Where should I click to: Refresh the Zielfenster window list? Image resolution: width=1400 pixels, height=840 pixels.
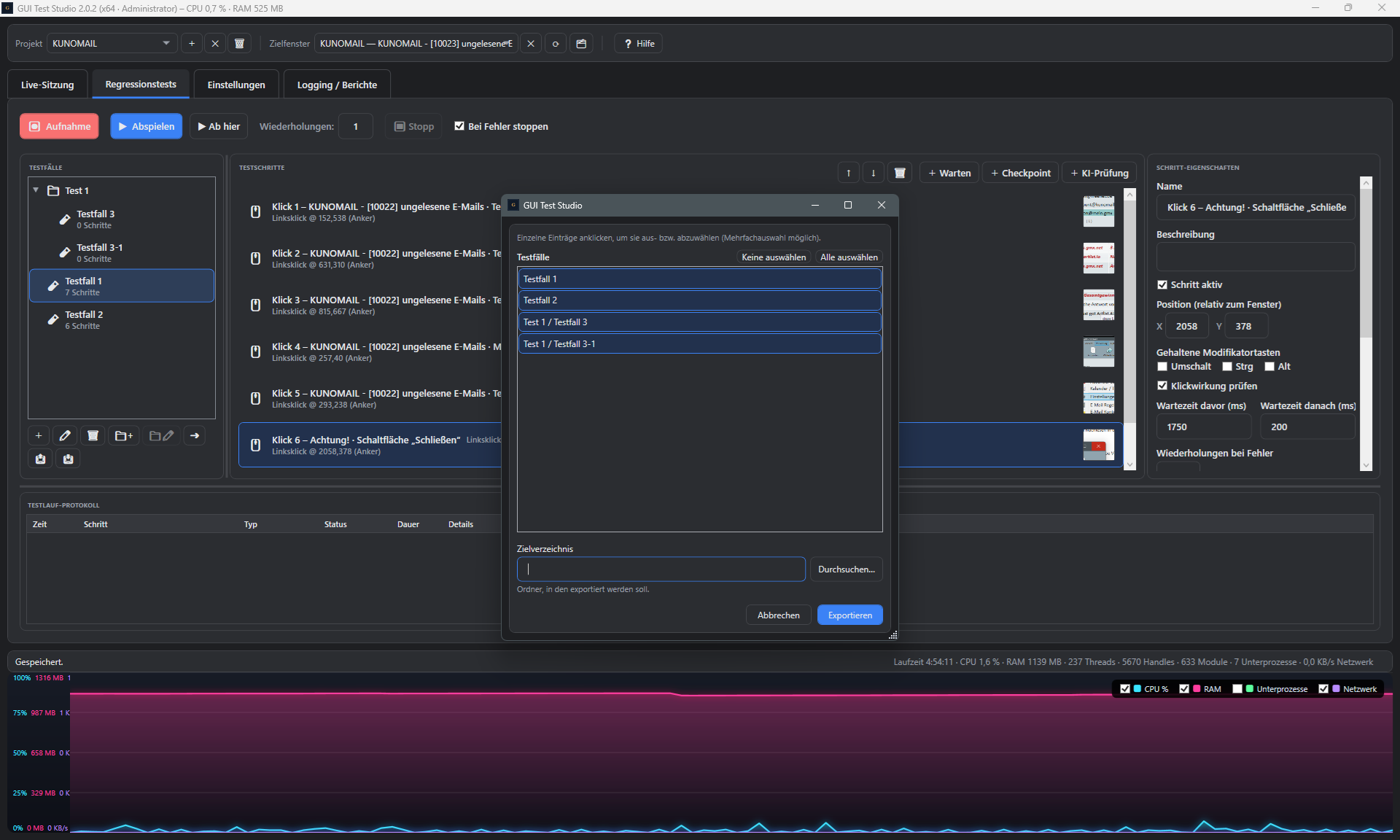tap(556, 44)
